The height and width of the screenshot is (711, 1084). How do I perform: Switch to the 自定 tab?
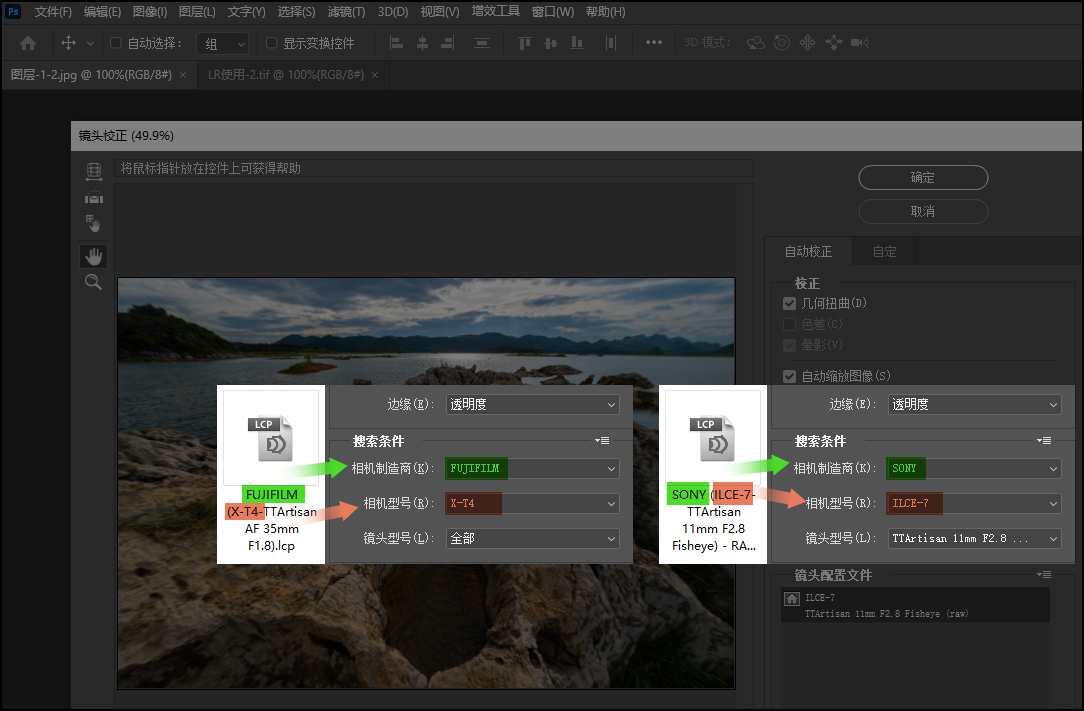(884, 252)
